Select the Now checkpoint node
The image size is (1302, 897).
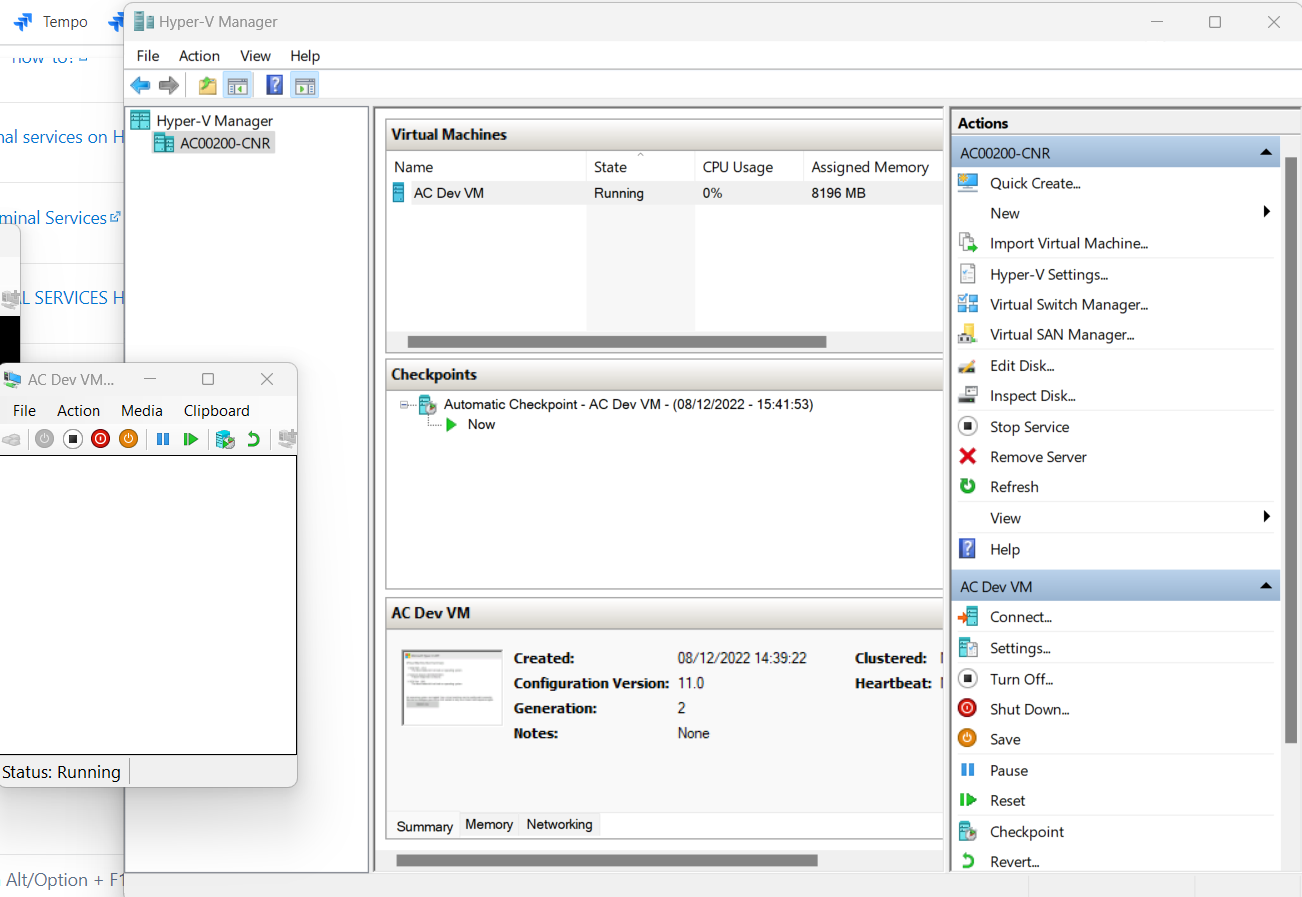(481, 424)
